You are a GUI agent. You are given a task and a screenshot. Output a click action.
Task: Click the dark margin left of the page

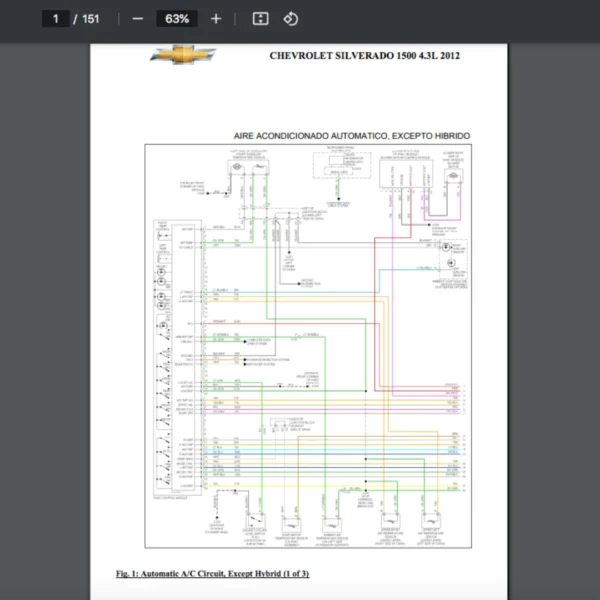click(45, 300)
